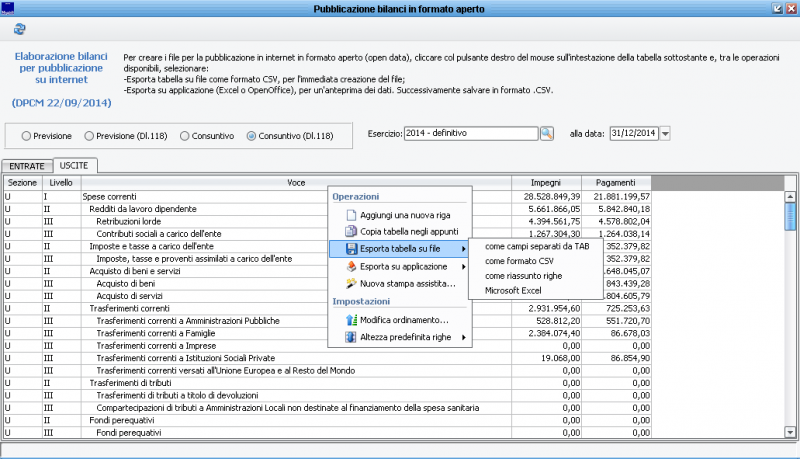The height and width of the screenshot is (459, 800).
Task: Click the 'Copia tabella negli appunti' icon
Action: coord(350,232)
